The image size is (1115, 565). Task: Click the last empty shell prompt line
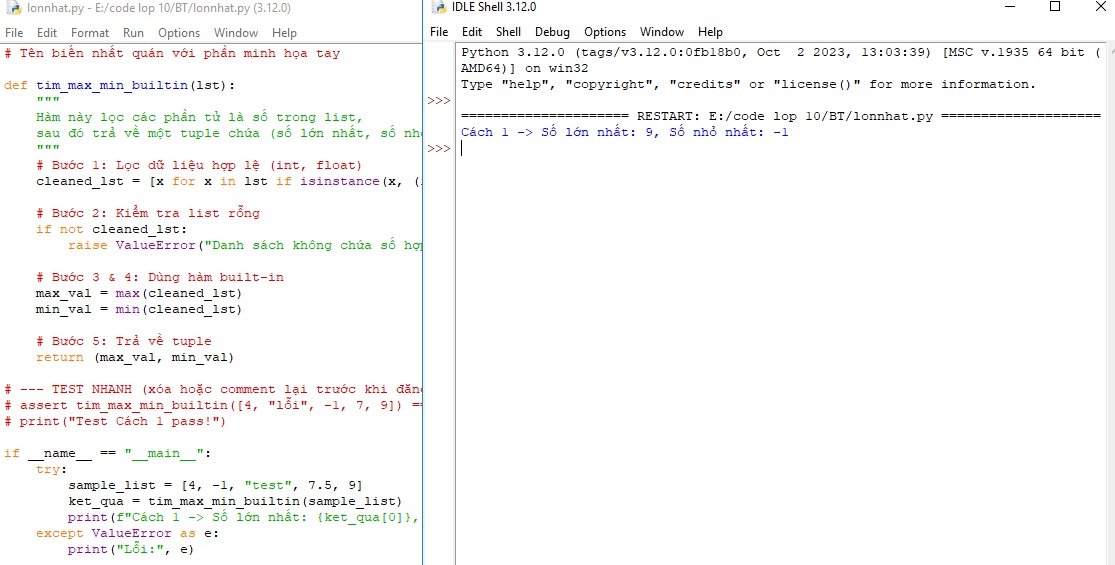click(x=782, y=149)
